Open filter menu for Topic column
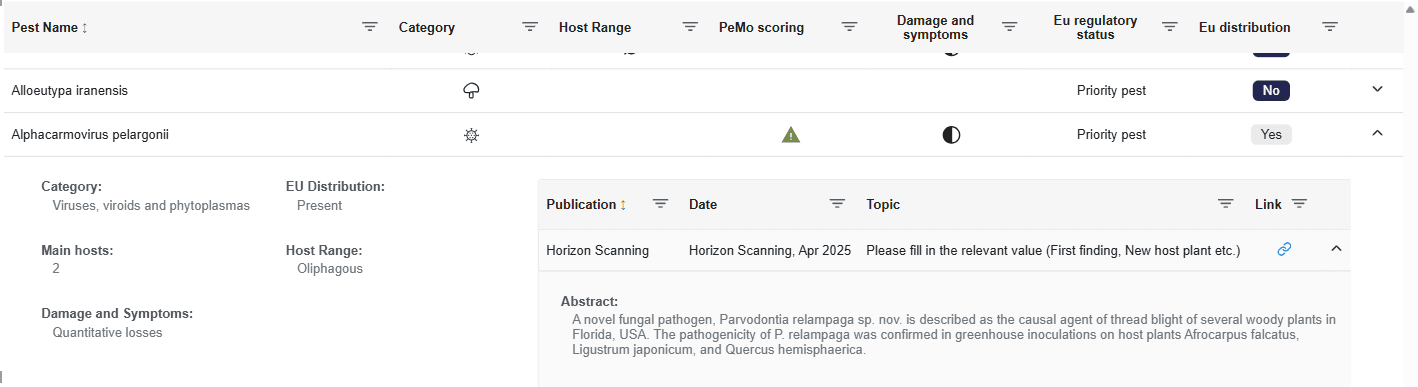Image resolution: width=1418 pixels, height=387 pixels. (x=1225, y=204)
